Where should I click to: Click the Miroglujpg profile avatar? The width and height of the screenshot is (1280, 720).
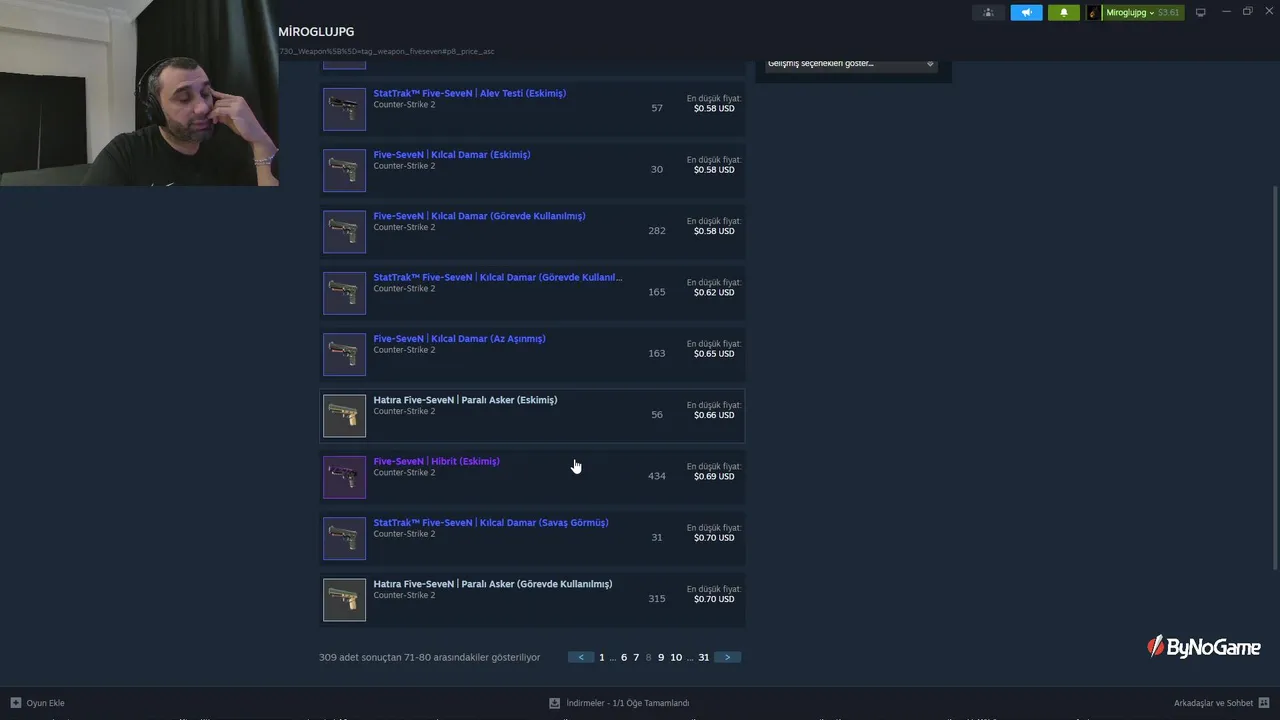coord(1094,12)
